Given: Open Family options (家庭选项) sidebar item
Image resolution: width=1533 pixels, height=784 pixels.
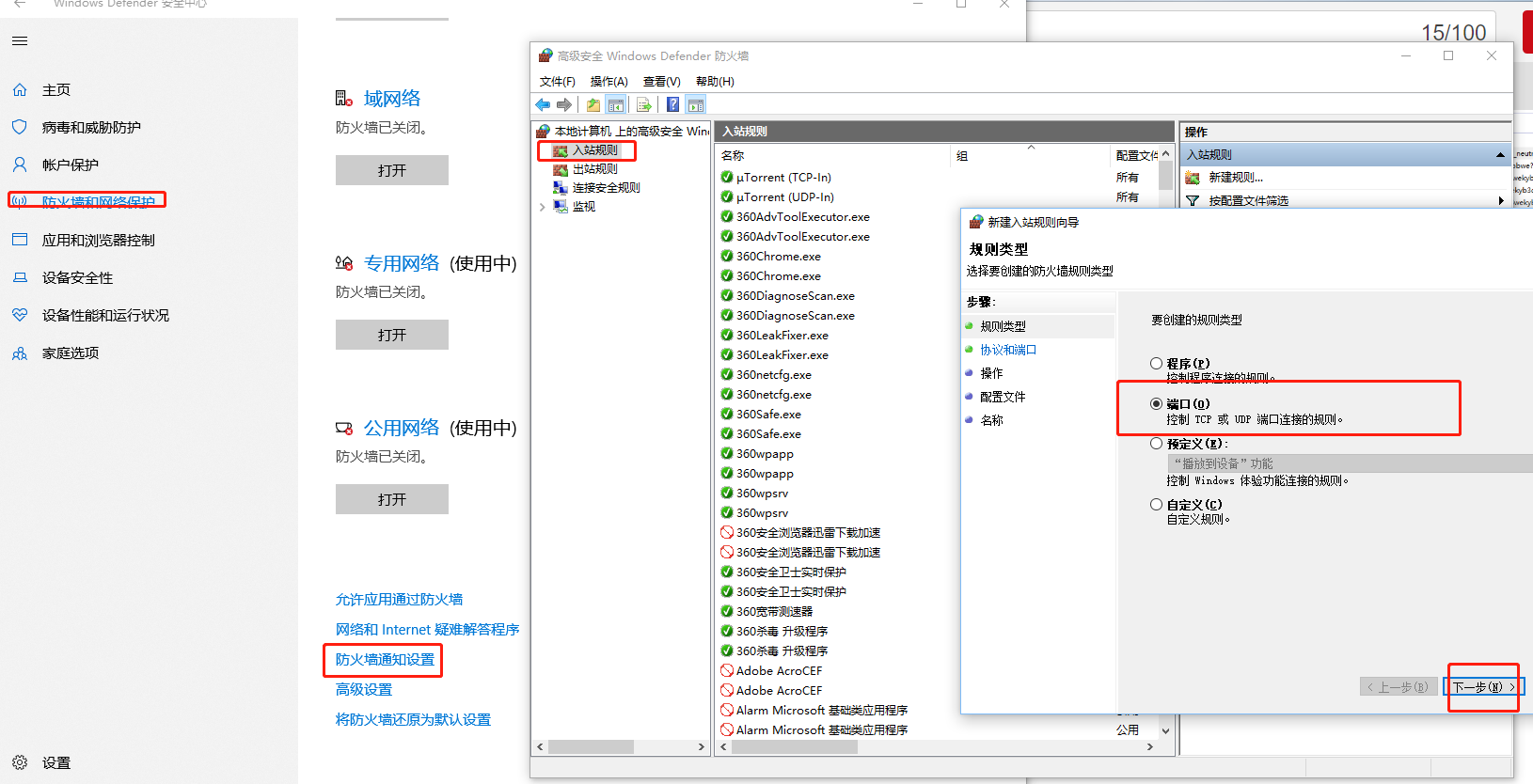Looking at the screenshot, I should (x=70, y=353).
